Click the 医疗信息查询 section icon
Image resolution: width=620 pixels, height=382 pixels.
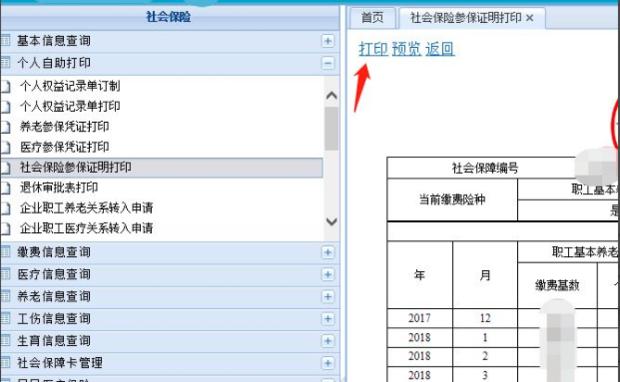coord(5,274)
